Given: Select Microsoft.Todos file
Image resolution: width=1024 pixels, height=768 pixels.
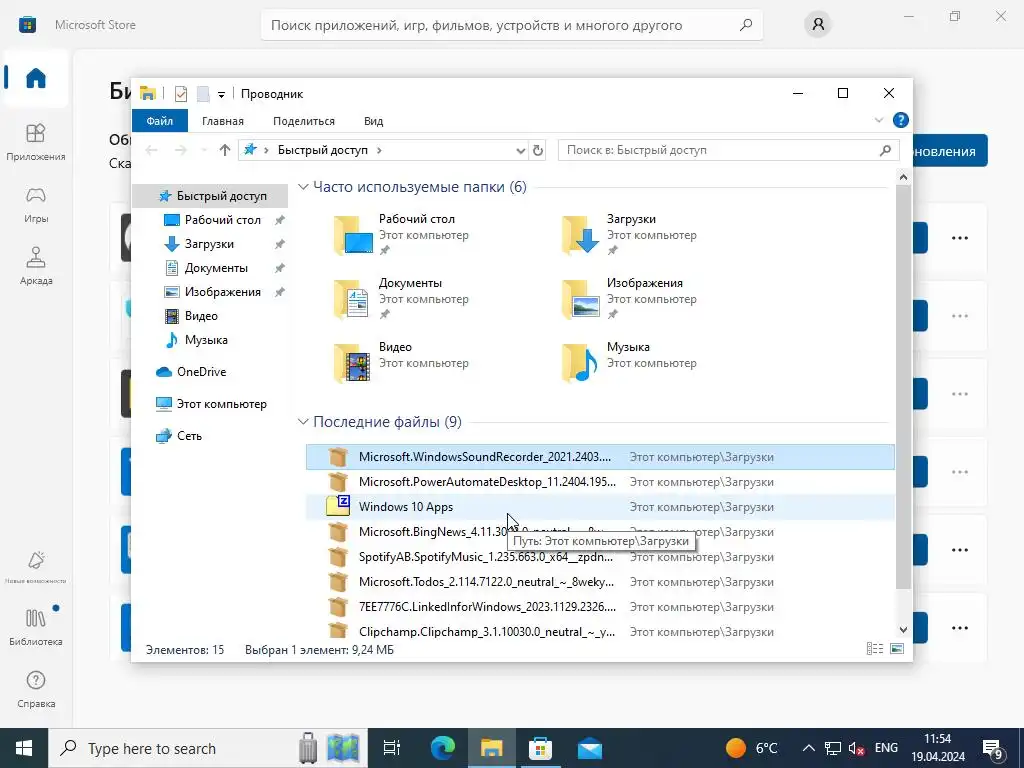Looking at the screenshot, I should tap(600, 582).
